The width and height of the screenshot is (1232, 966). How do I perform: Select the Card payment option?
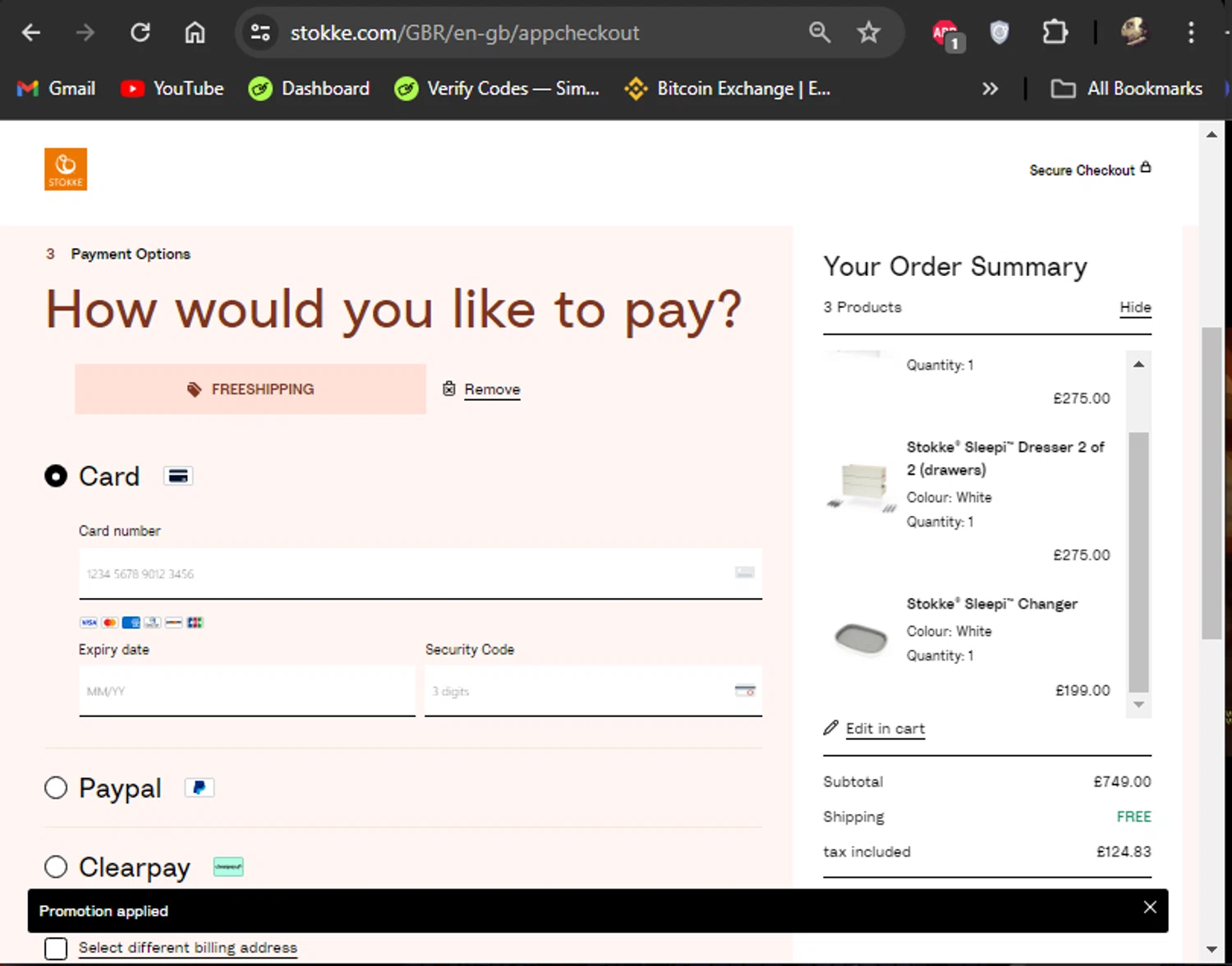56,476
